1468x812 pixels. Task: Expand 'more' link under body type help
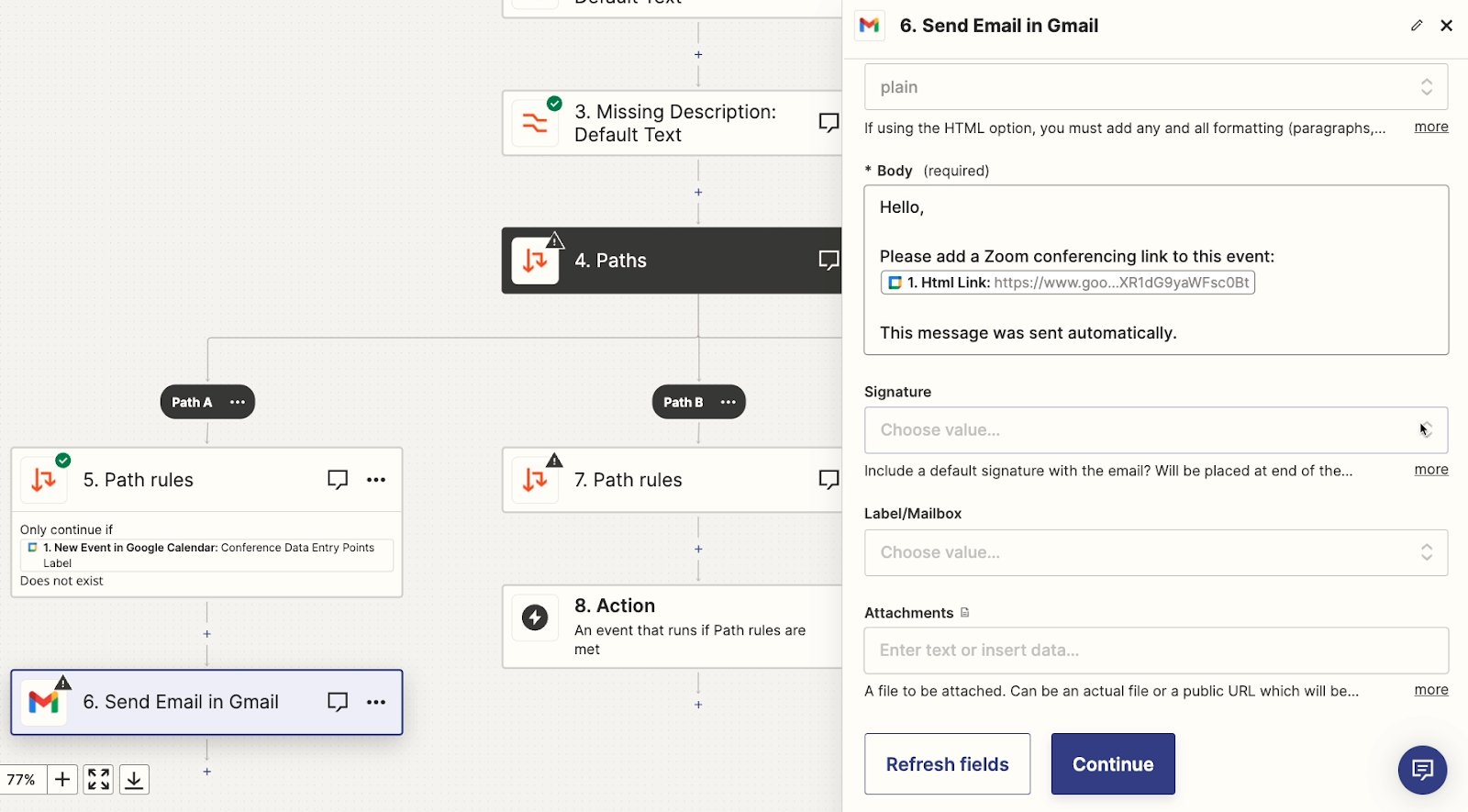pos(1430,127)
